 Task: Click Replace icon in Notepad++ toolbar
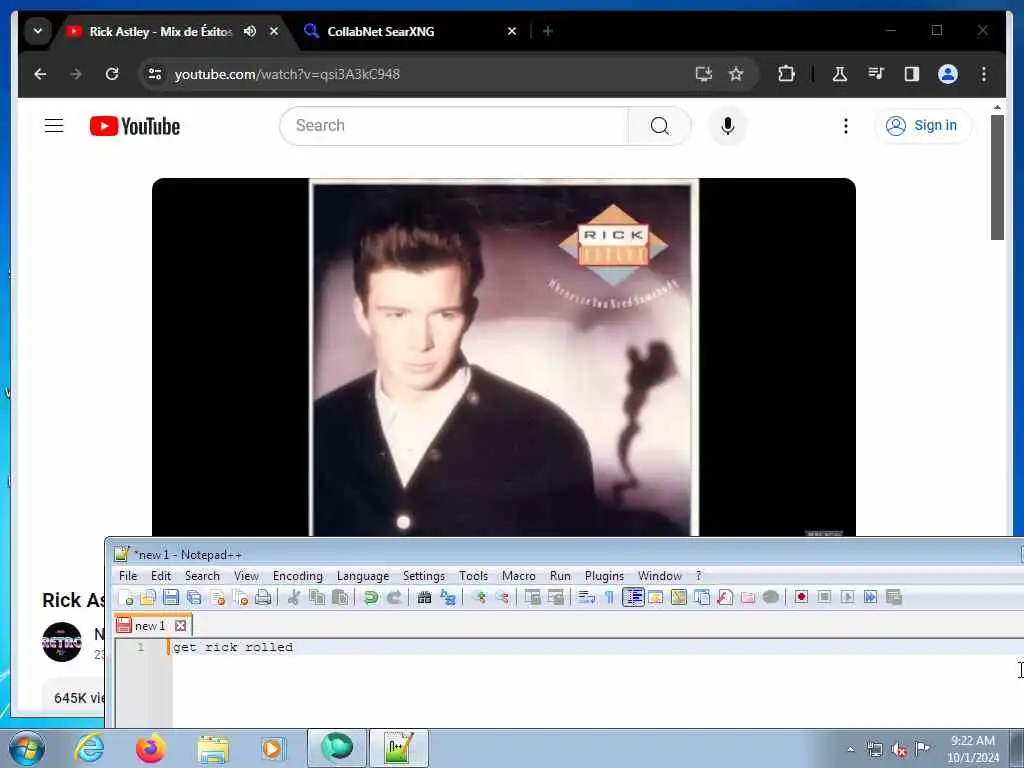(x=448, y=597)
